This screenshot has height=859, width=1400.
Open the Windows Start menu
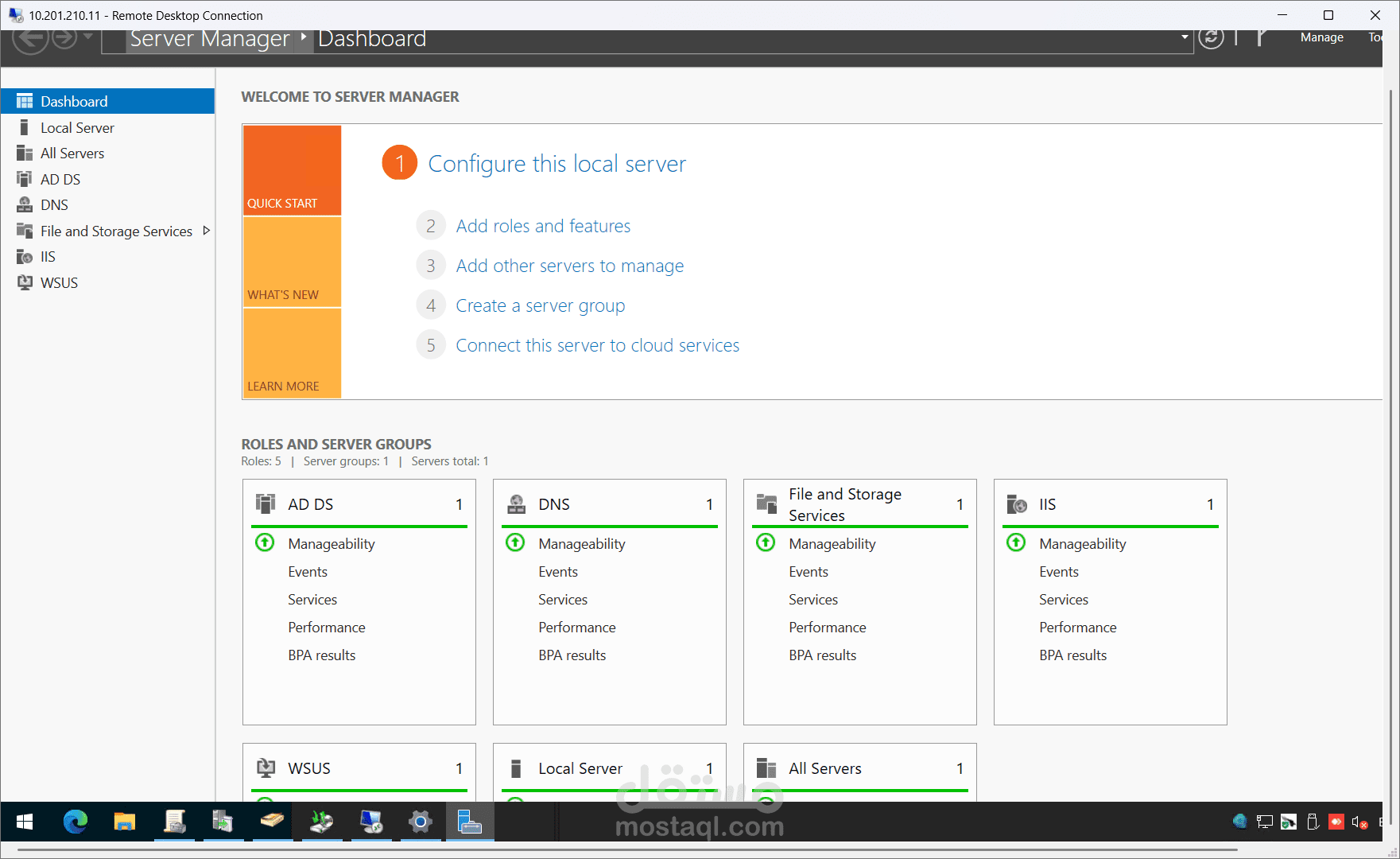tap(25, 822)
